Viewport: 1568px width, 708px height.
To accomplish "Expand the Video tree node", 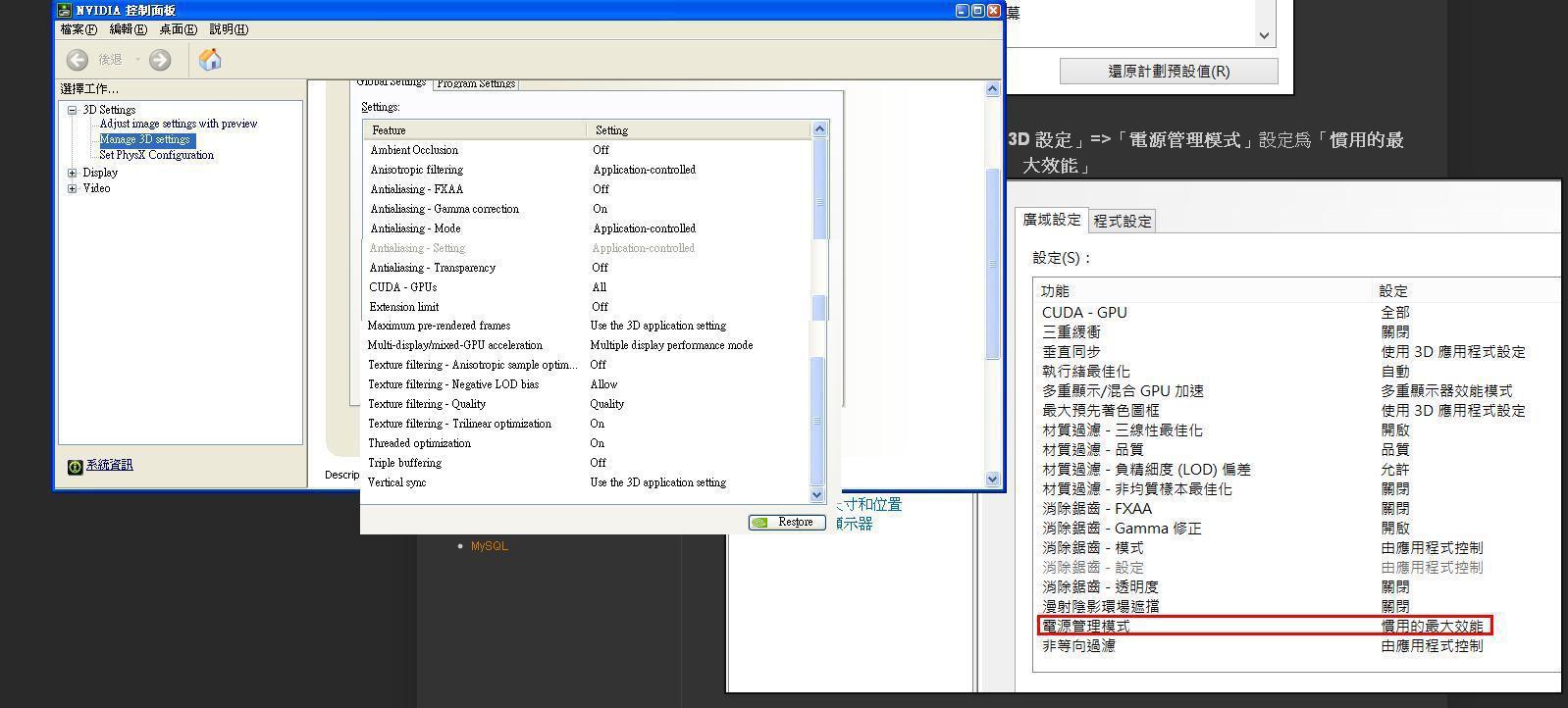I will [73, 188].
